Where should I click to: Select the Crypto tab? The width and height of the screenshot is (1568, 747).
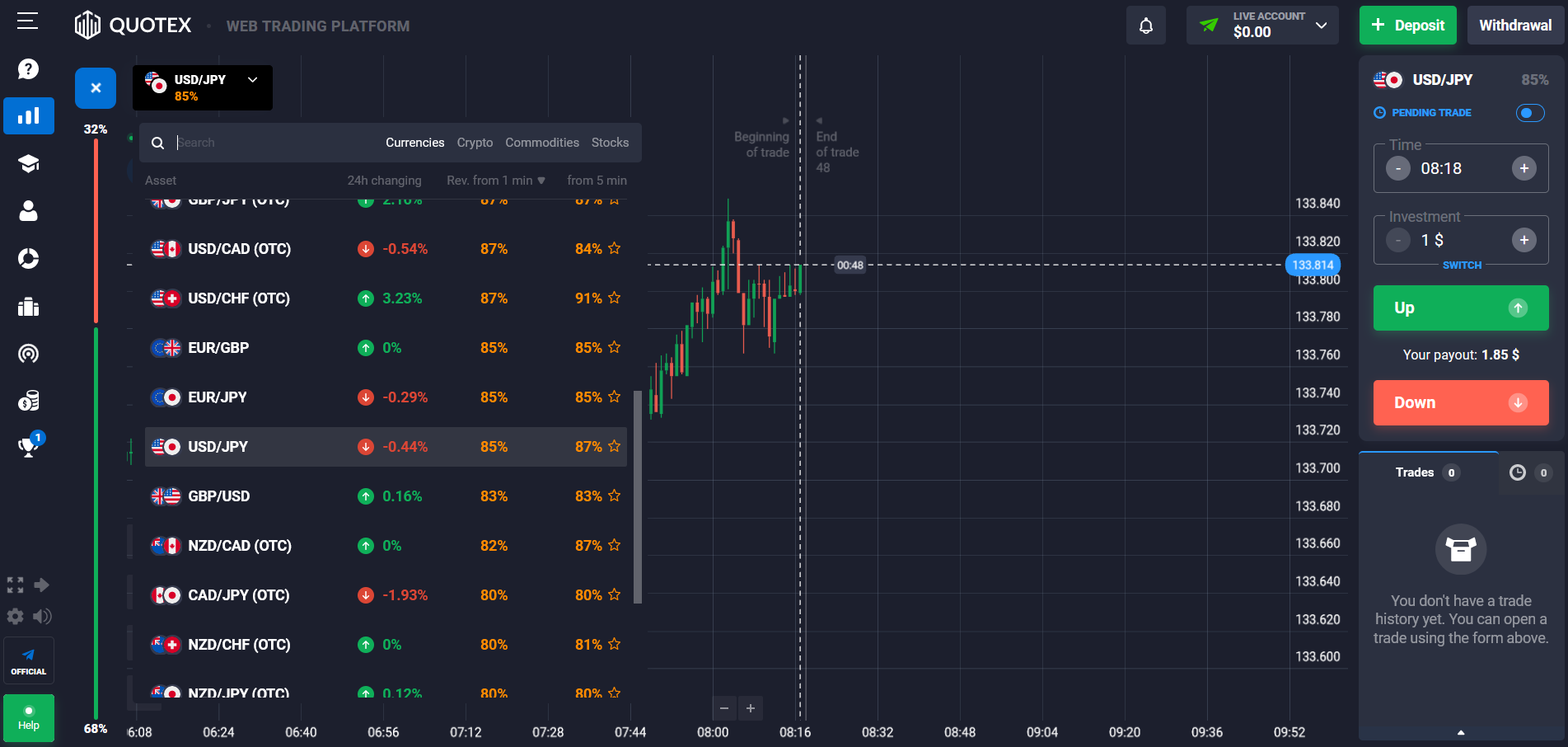tap(475, 143)
